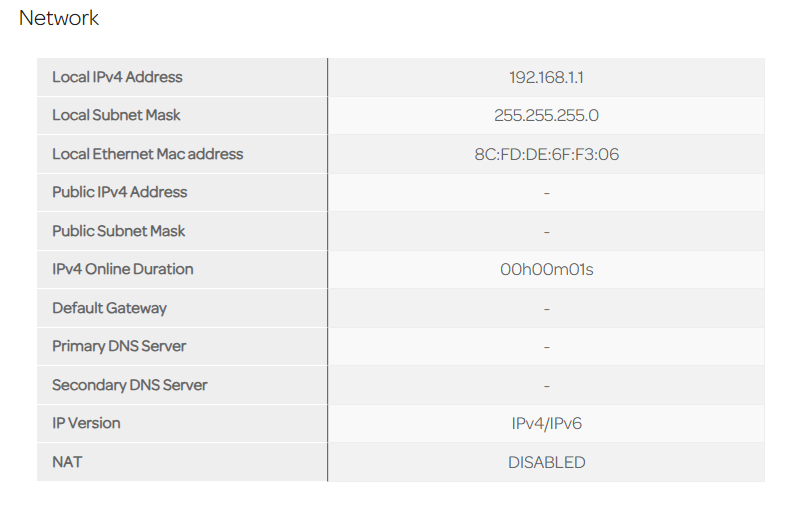Click the IP Version label

86,423
